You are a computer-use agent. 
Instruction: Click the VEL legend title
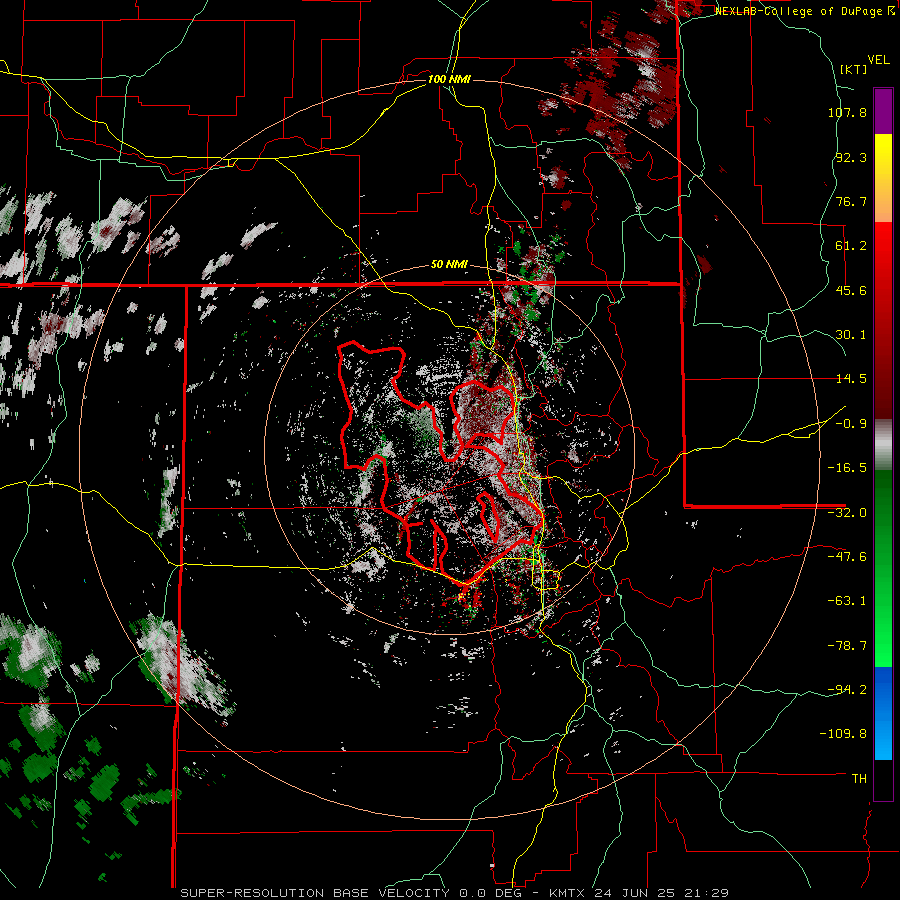coord(878,60)
